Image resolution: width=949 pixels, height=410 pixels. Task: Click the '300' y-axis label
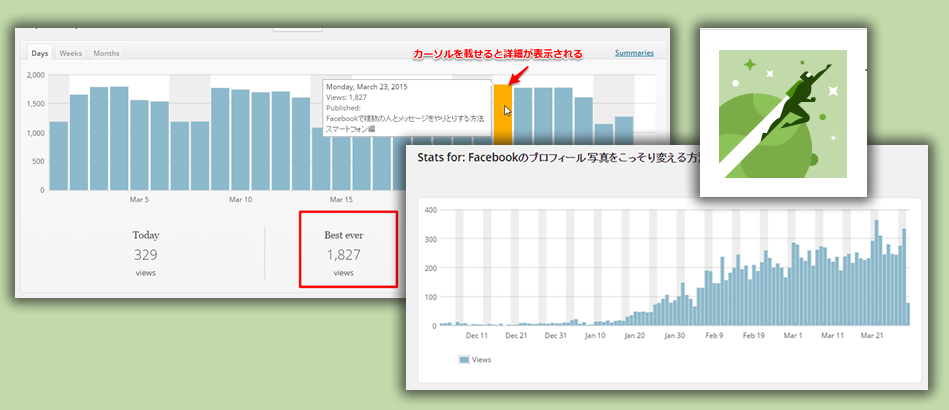429,239
